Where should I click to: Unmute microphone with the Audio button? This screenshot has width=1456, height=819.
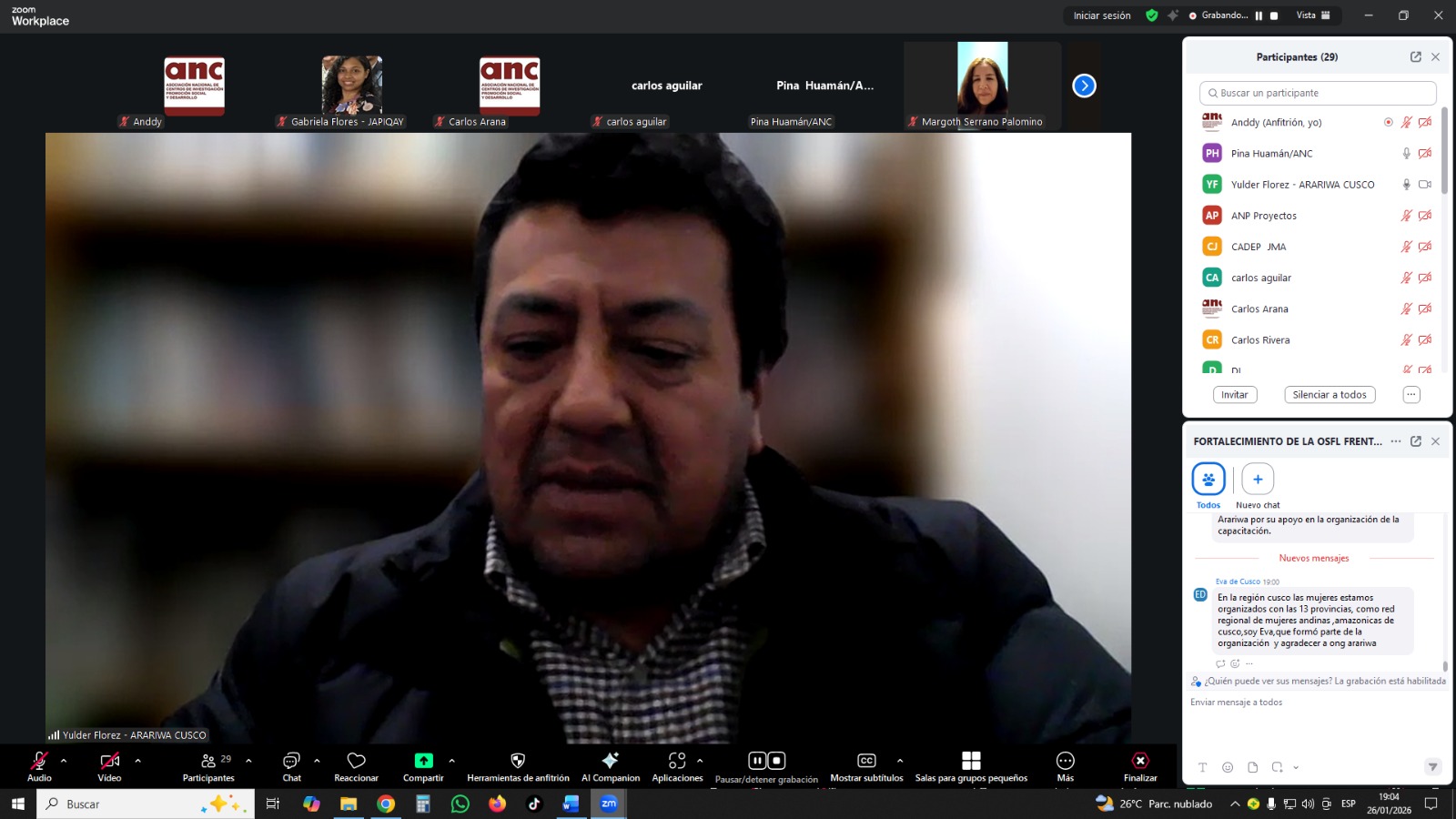(x=39, y=761)
